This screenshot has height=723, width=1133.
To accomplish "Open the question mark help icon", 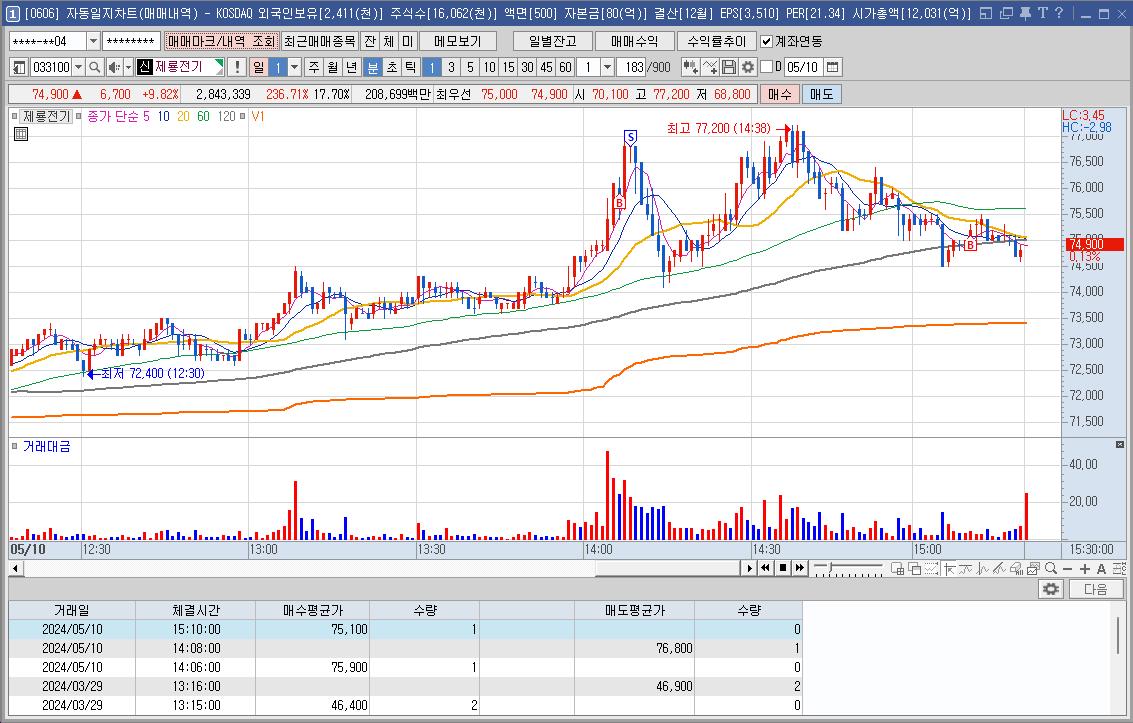I will [1059, 13].
